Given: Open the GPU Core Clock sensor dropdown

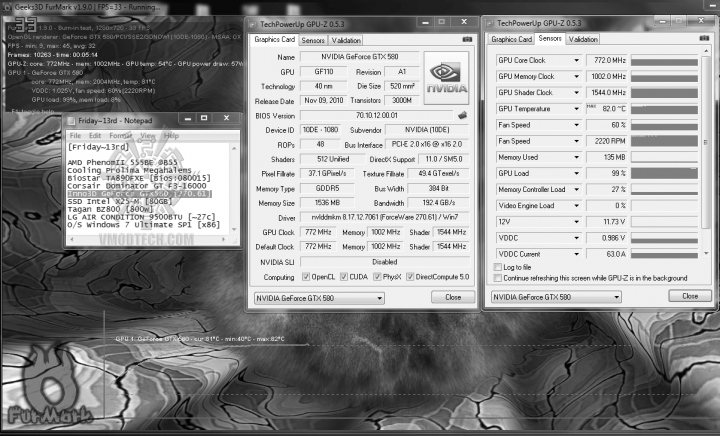Looking at the screenshot, I should click(x=576, y=60).
